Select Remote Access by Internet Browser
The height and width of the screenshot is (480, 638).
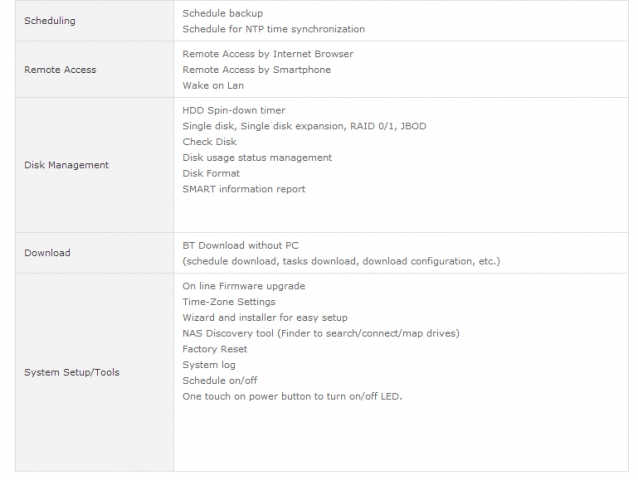(x=267, y=54)
